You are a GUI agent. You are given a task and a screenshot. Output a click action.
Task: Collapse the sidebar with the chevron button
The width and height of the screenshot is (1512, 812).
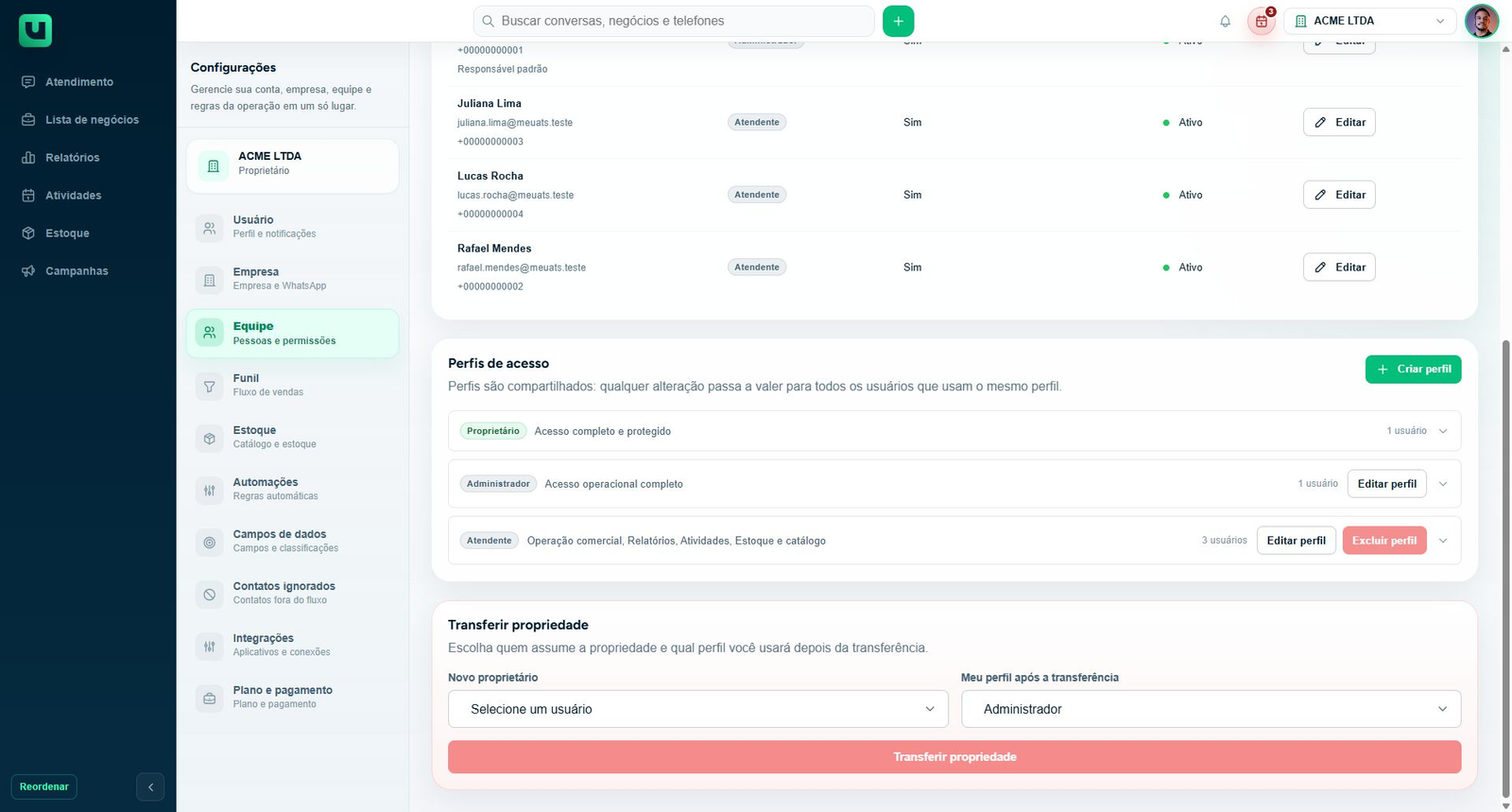point(150,786)
